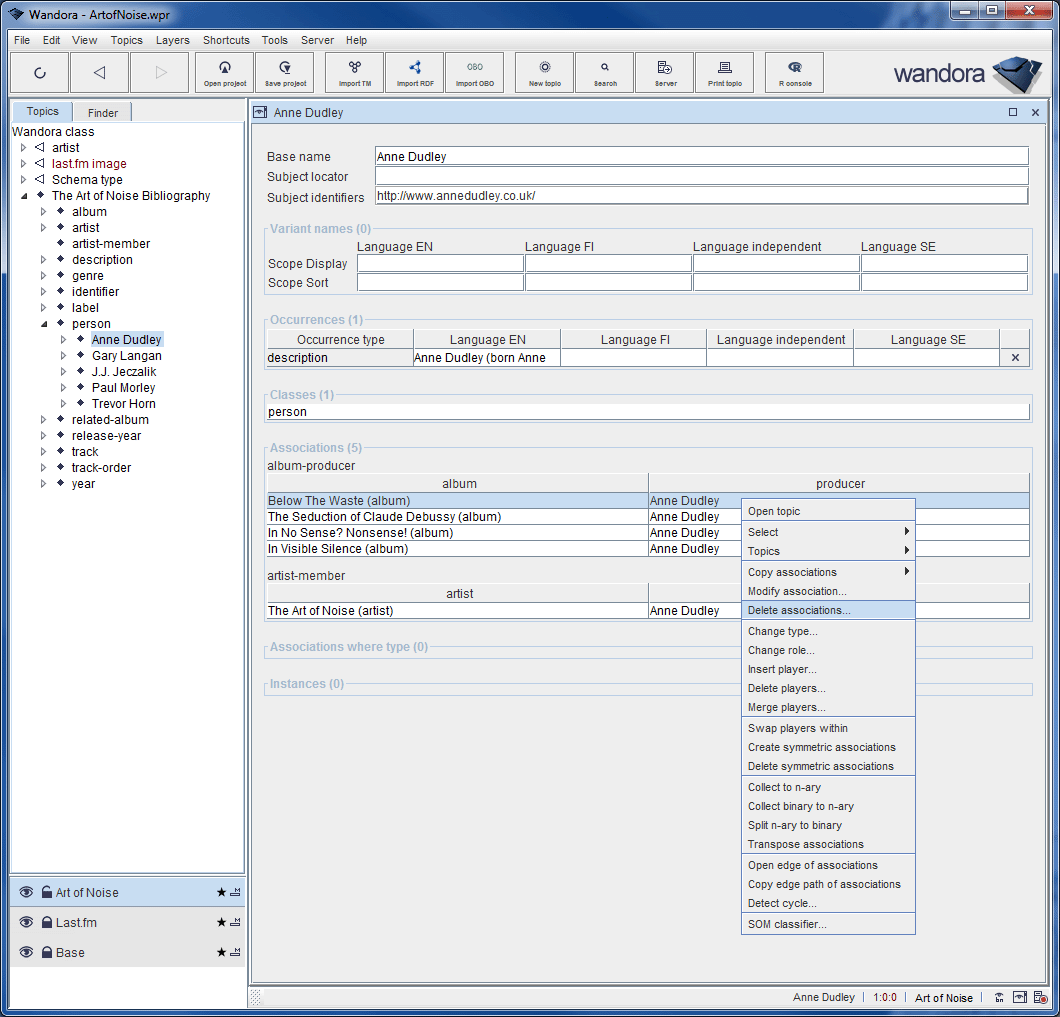Viewport: 1060px width, 1017px height.
Task: Click the Open project toolbar icon
Action: click(225, 72)
